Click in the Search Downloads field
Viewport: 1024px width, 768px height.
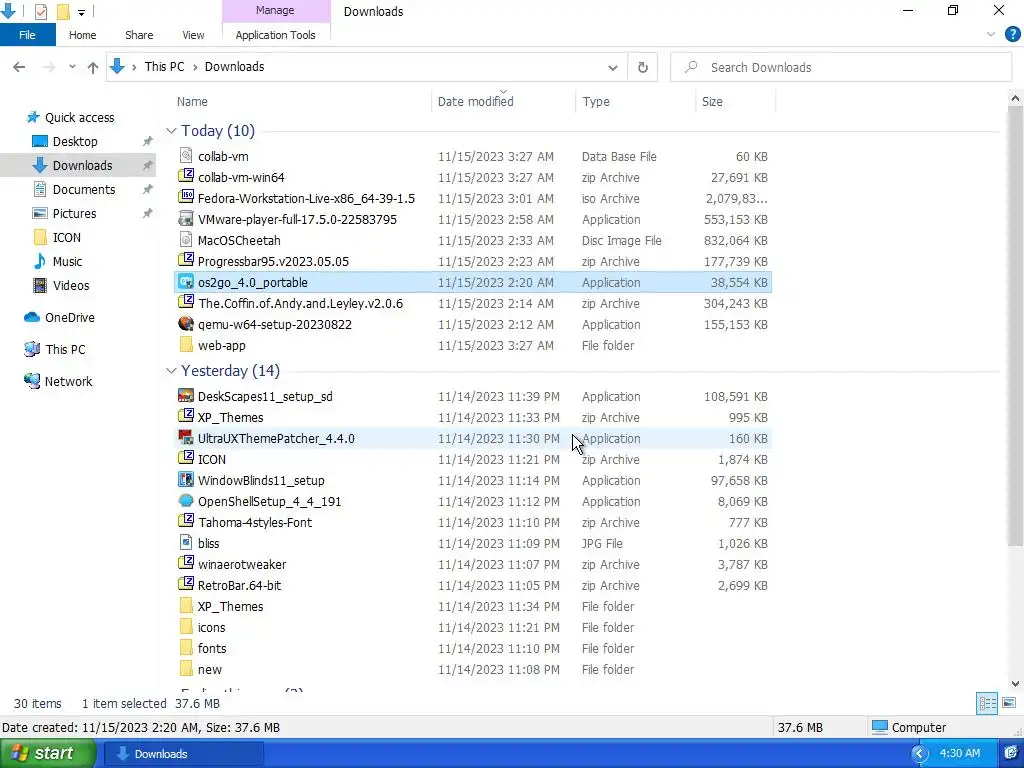point(840,67)
